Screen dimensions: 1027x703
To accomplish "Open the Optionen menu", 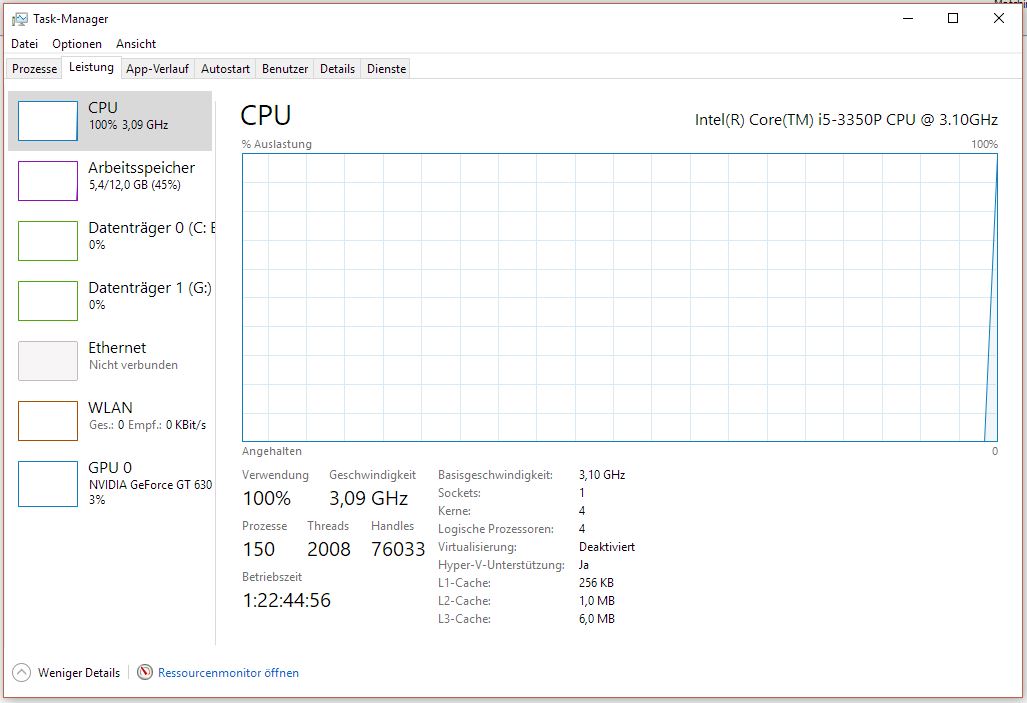I will pyautogui.click(x=76, y=43).
